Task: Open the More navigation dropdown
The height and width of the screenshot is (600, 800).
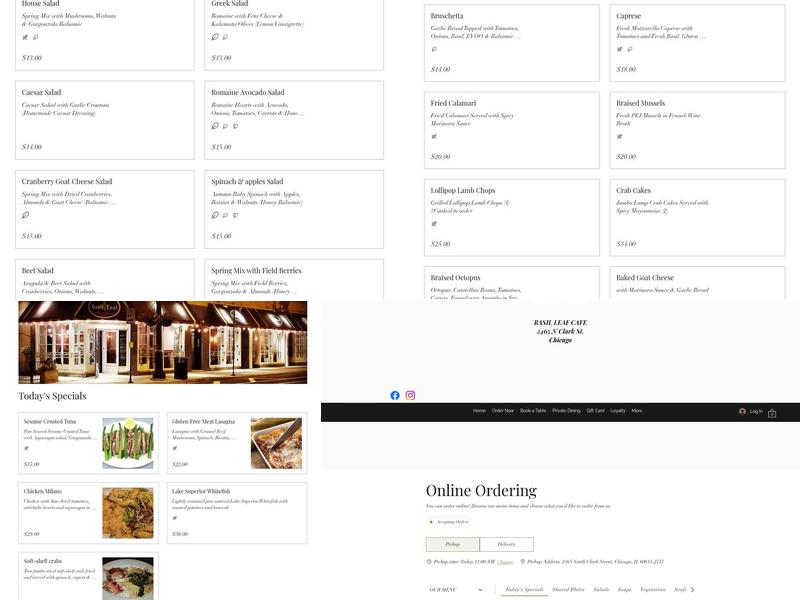Action: click(x=637, y=410)
